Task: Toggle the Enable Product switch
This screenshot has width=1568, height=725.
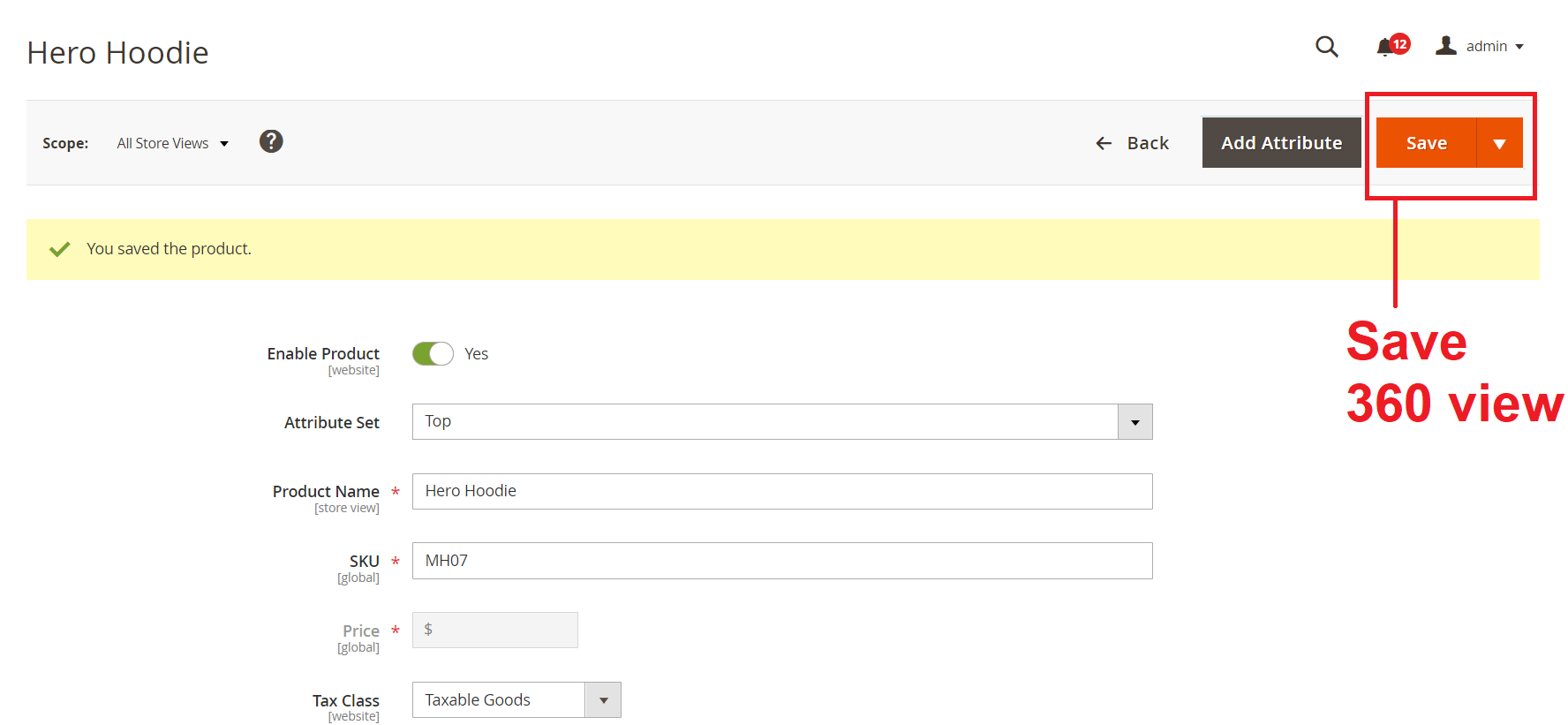Action: [x=433, y=354]
